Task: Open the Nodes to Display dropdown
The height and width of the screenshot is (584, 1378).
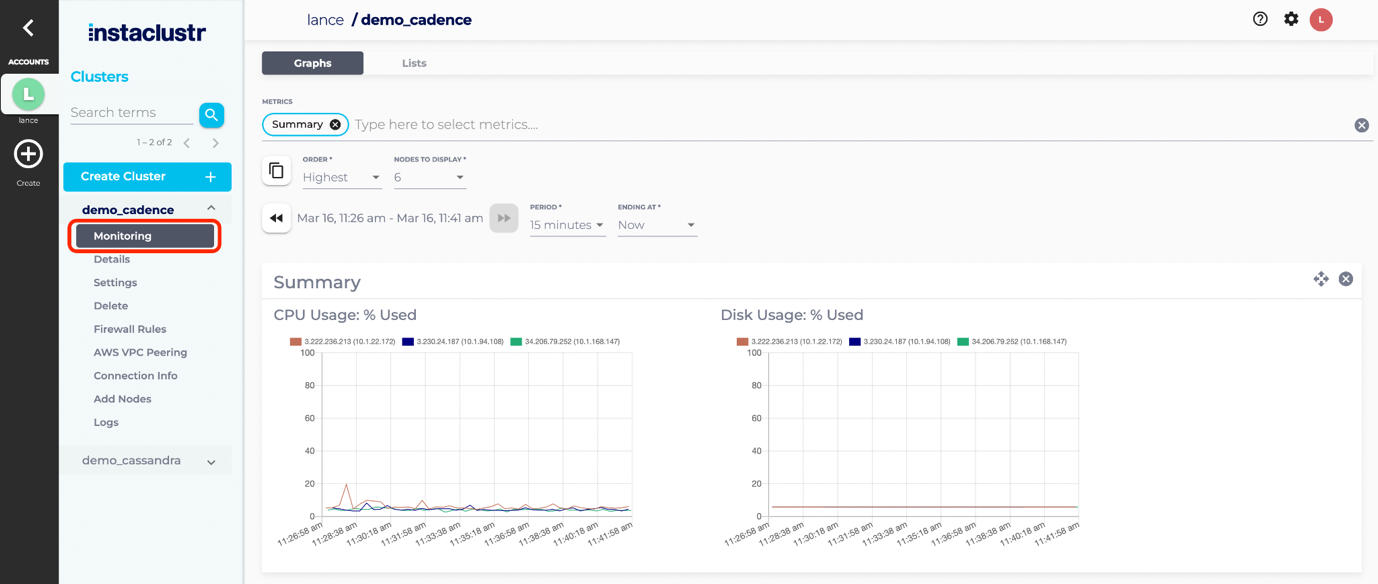Action: click(429, 177)
